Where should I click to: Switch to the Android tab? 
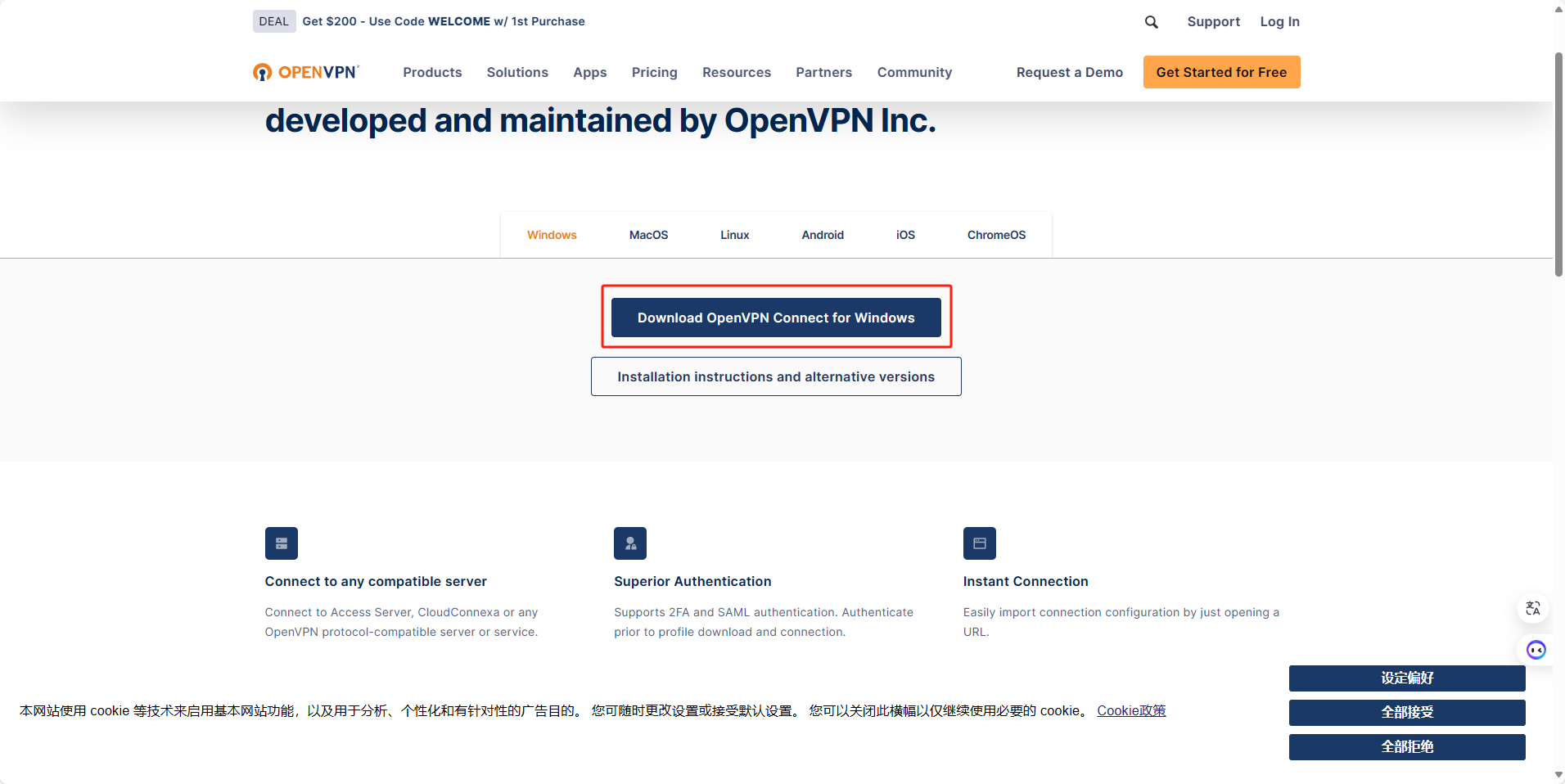click(x=822, y=235)
